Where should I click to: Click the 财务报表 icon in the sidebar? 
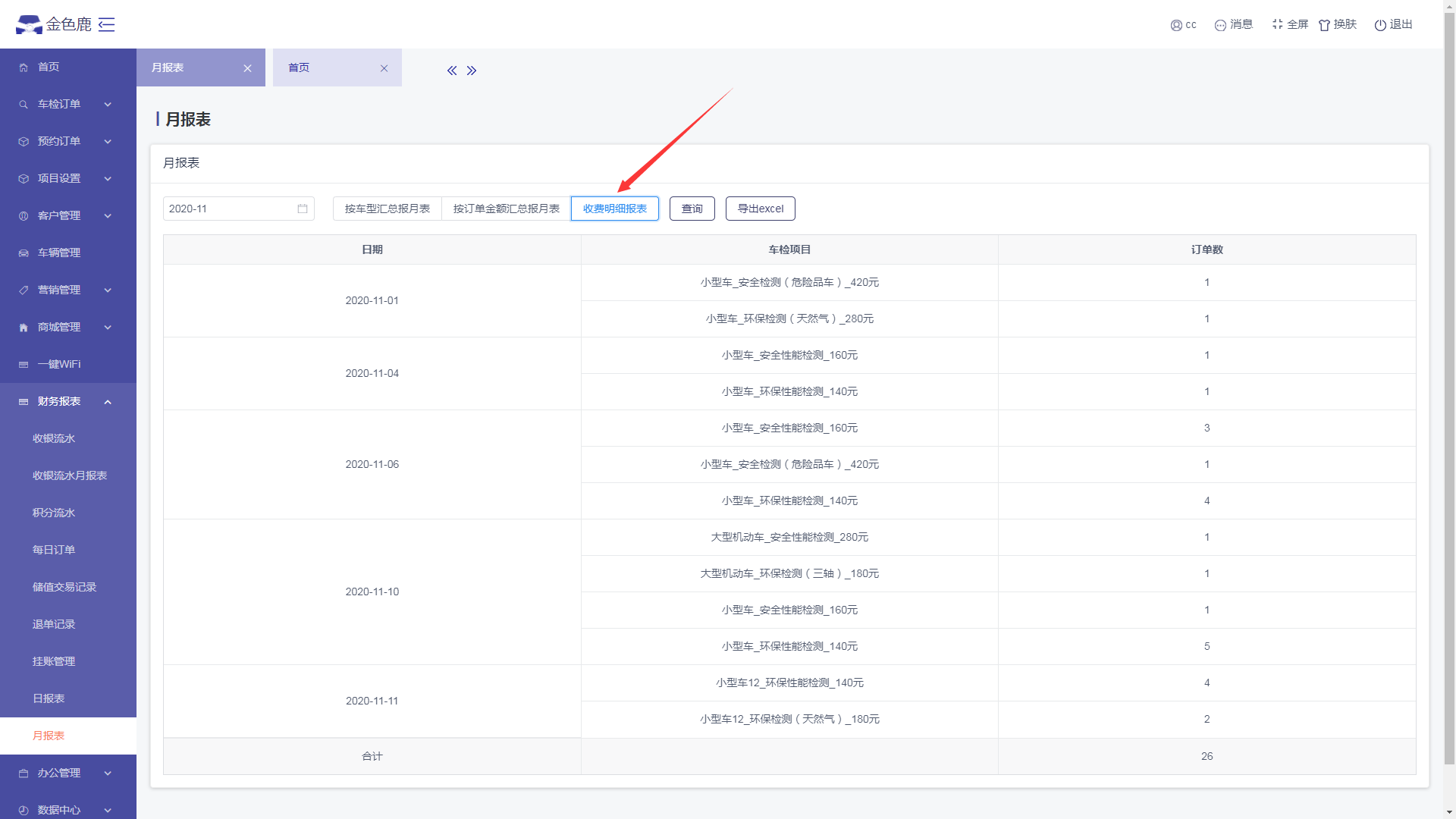(x=24, y=402)
